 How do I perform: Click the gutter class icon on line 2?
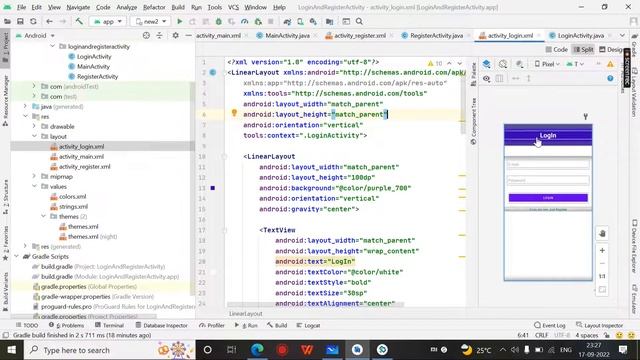(x=213, y=73)
